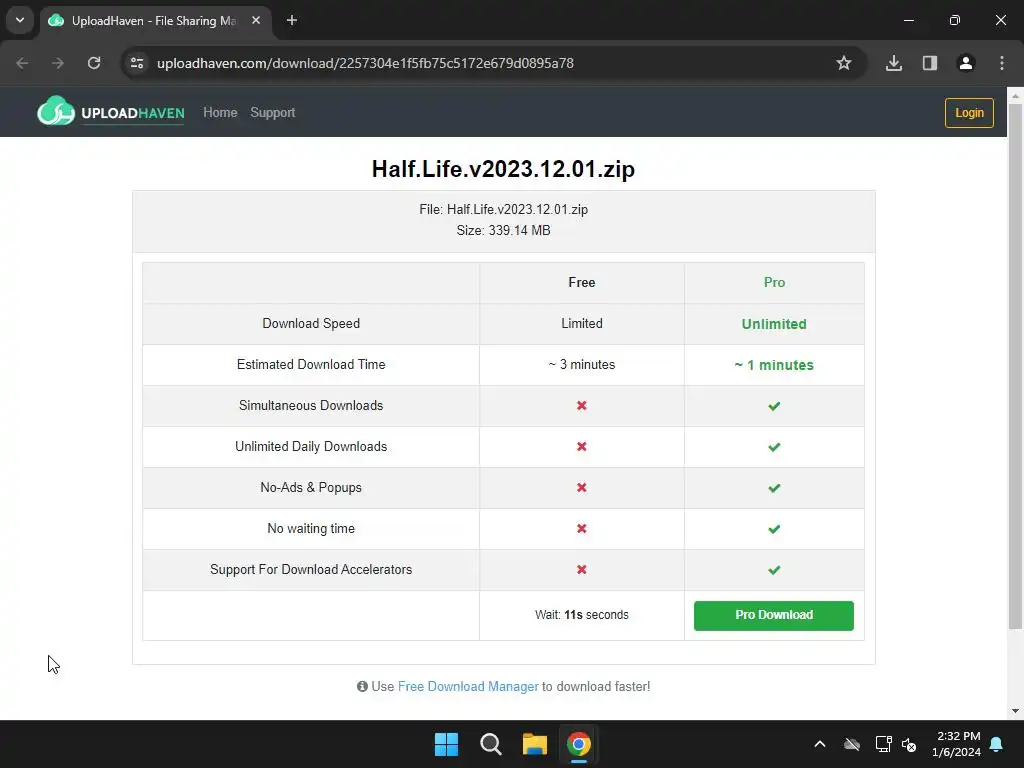Click the 'Free' column header
The height and width of the screenshot is (768, 1024).
(581, 282)
